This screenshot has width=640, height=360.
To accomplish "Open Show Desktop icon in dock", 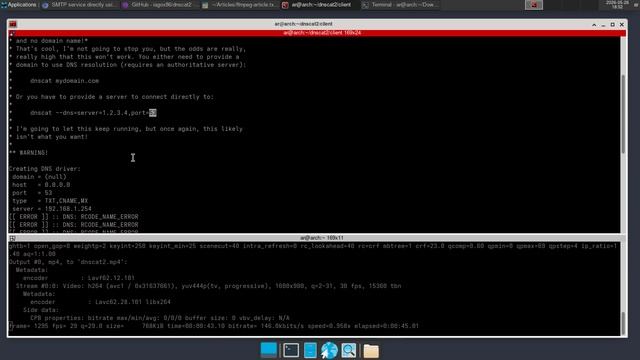I will click(x=269, y=350).
